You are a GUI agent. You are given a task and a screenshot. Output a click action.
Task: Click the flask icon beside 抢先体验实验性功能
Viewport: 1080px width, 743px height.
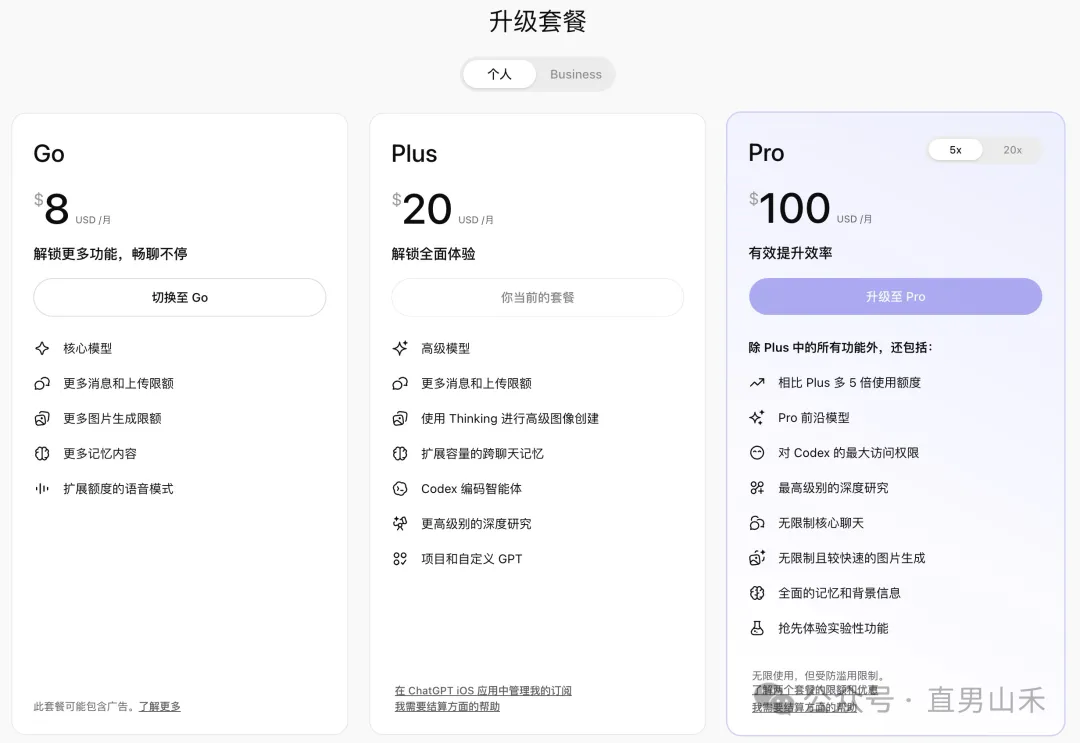(x=757, y=629)
